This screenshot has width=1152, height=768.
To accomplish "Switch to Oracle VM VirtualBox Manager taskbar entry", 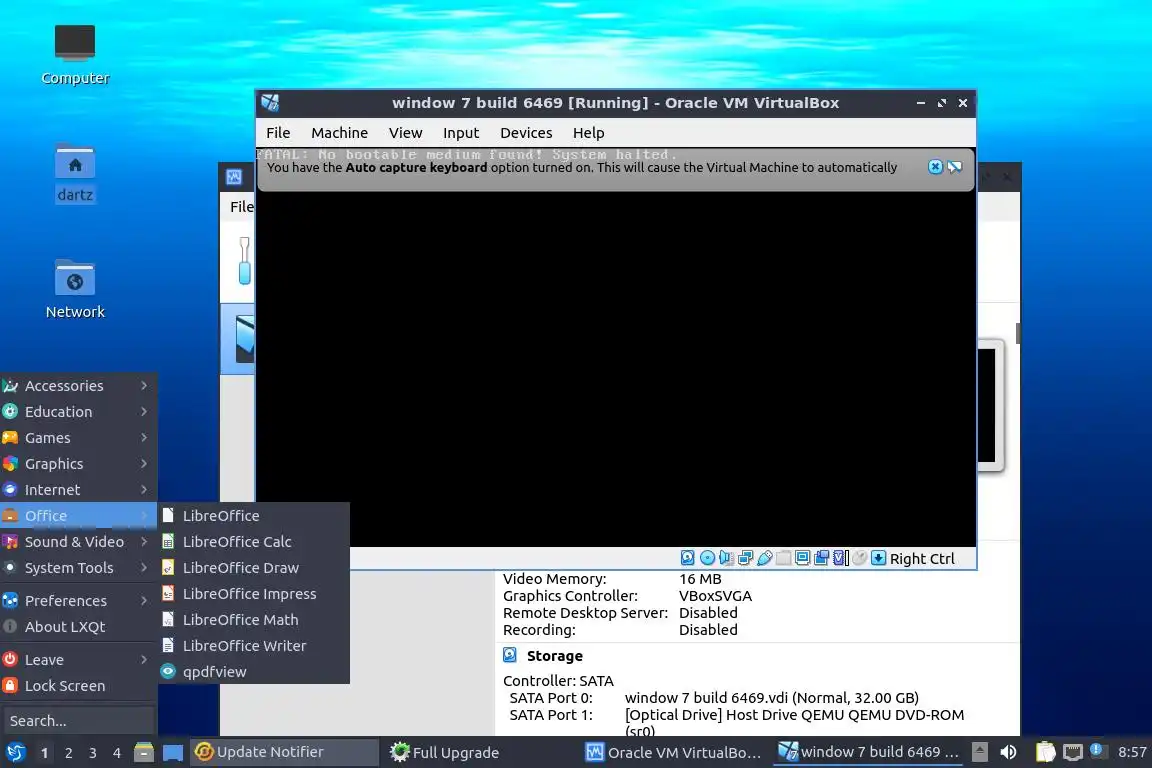I will [674, 753].
